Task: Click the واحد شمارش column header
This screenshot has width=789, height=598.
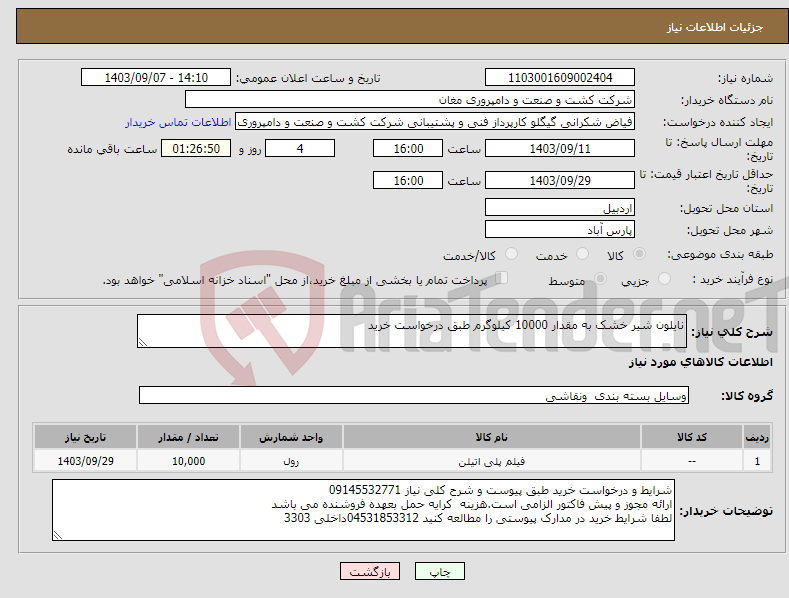Action: (291, 437)
